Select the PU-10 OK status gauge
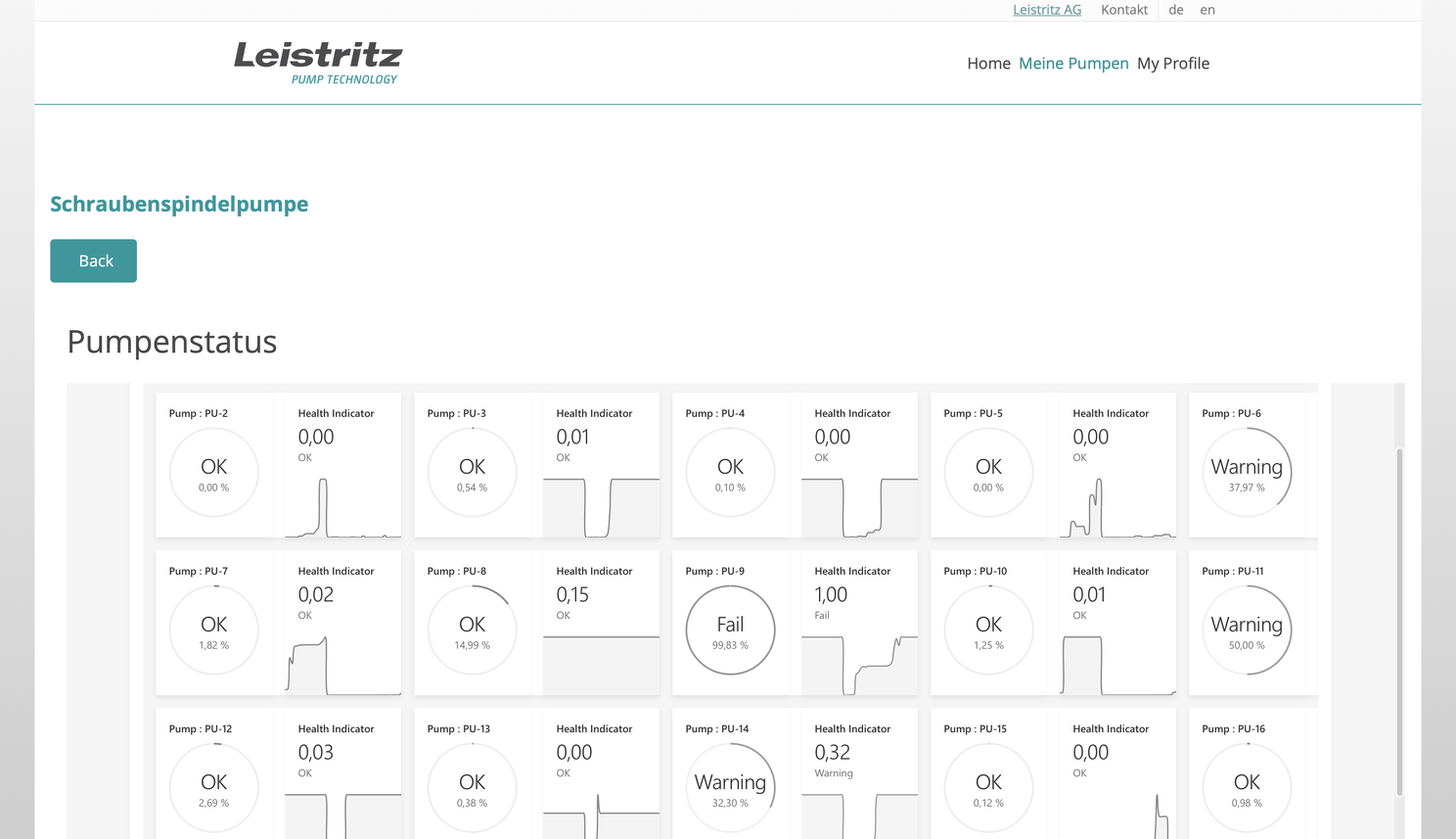The image size is (1456, 839). coord(989,629)
